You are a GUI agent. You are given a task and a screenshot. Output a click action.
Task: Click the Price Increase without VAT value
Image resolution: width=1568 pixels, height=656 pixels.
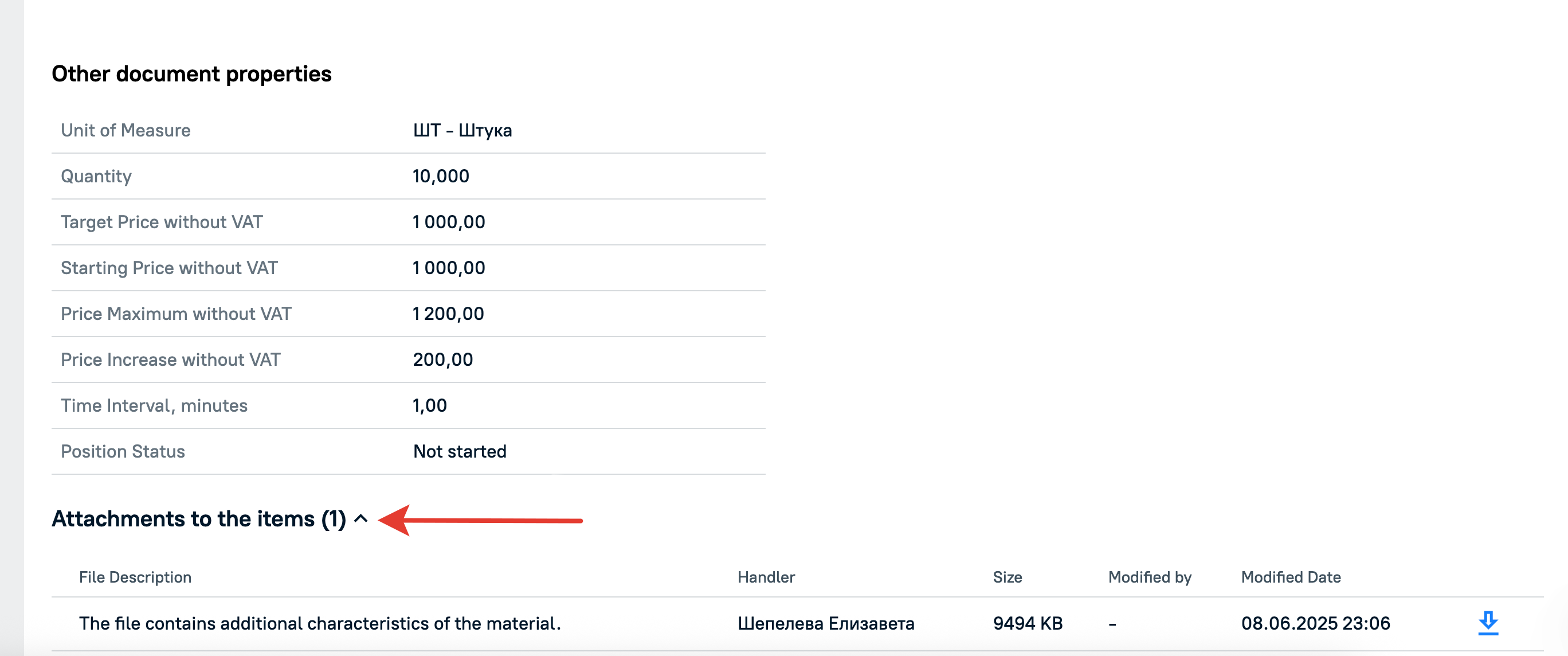442,360
